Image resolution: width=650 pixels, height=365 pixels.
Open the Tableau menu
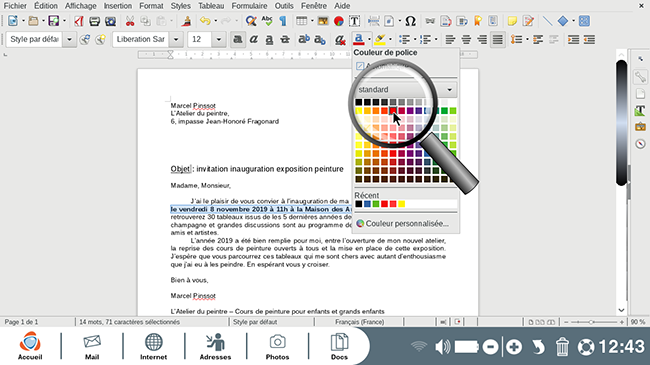(211, 6)
